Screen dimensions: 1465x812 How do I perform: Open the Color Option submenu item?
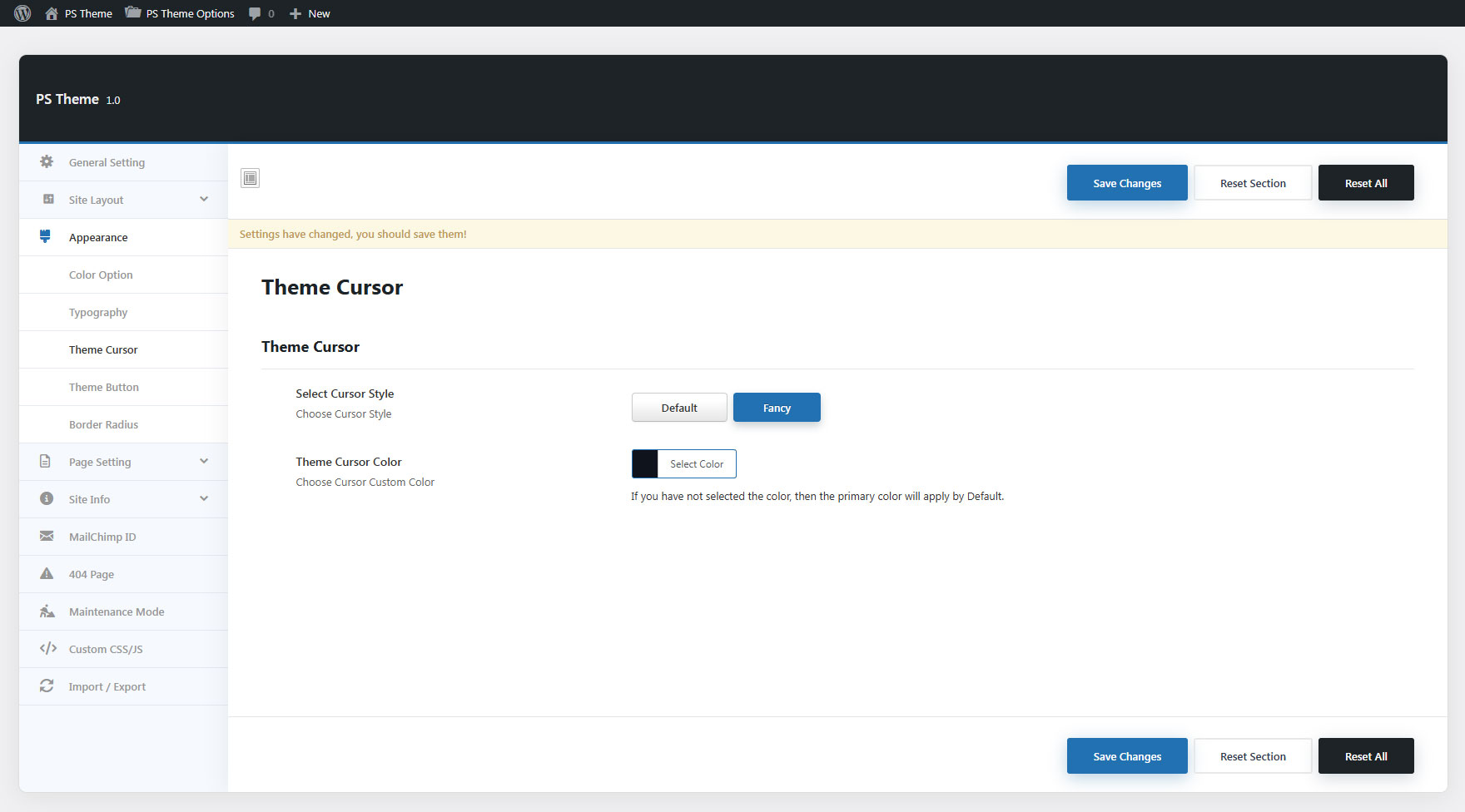(101, 275)
